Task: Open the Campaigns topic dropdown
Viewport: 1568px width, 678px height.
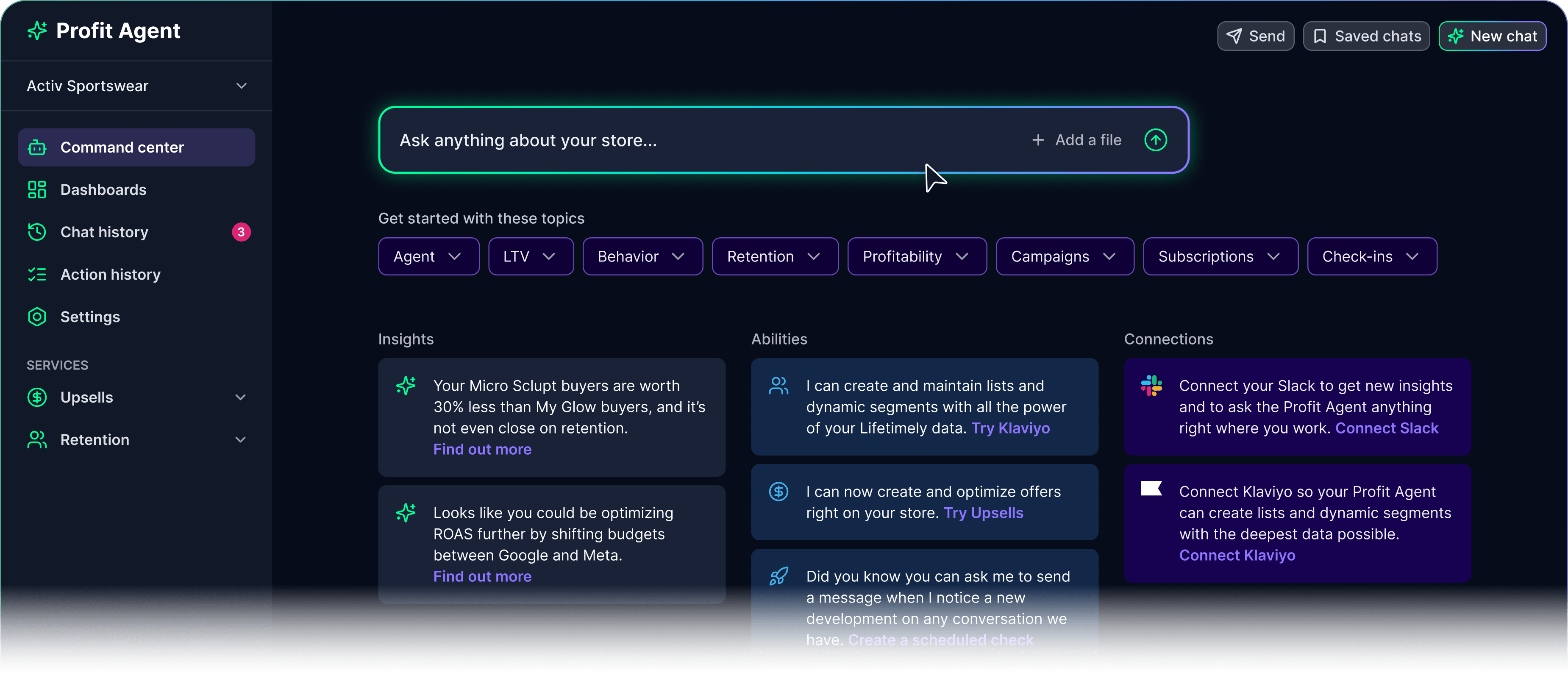Action: [x=1065, y=256]
